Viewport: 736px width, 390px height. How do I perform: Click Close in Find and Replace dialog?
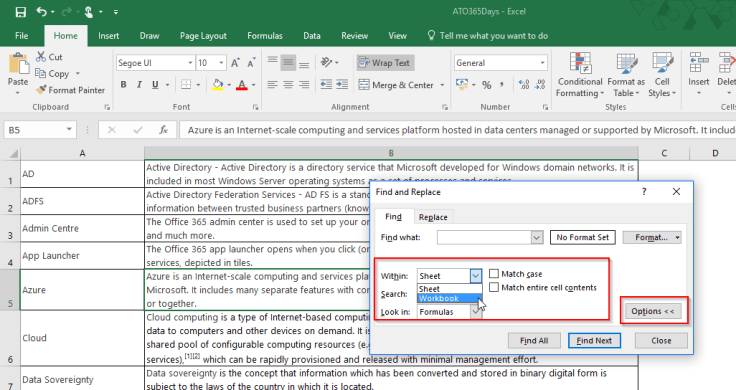click(661, 341)
